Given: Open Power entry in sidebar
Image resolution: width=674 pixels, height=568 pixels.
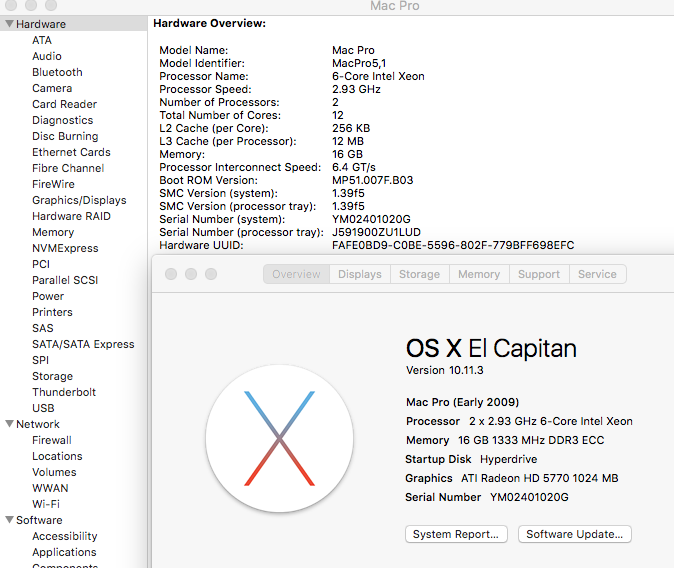Looking at the screenshot, I should pyautogui.click(x=48, y=296).
